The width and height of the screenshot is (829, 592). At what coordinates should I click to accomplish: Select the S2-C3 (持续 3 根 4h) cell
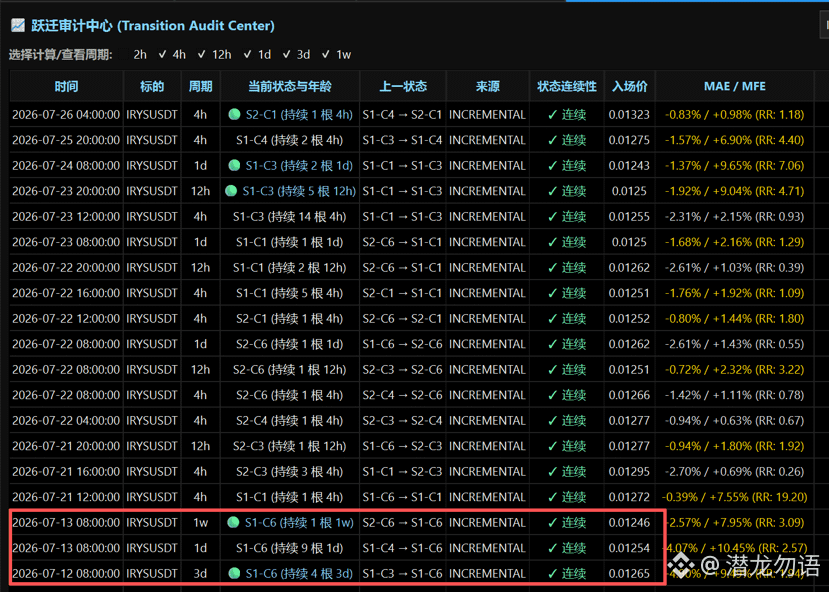coord(290,471)
